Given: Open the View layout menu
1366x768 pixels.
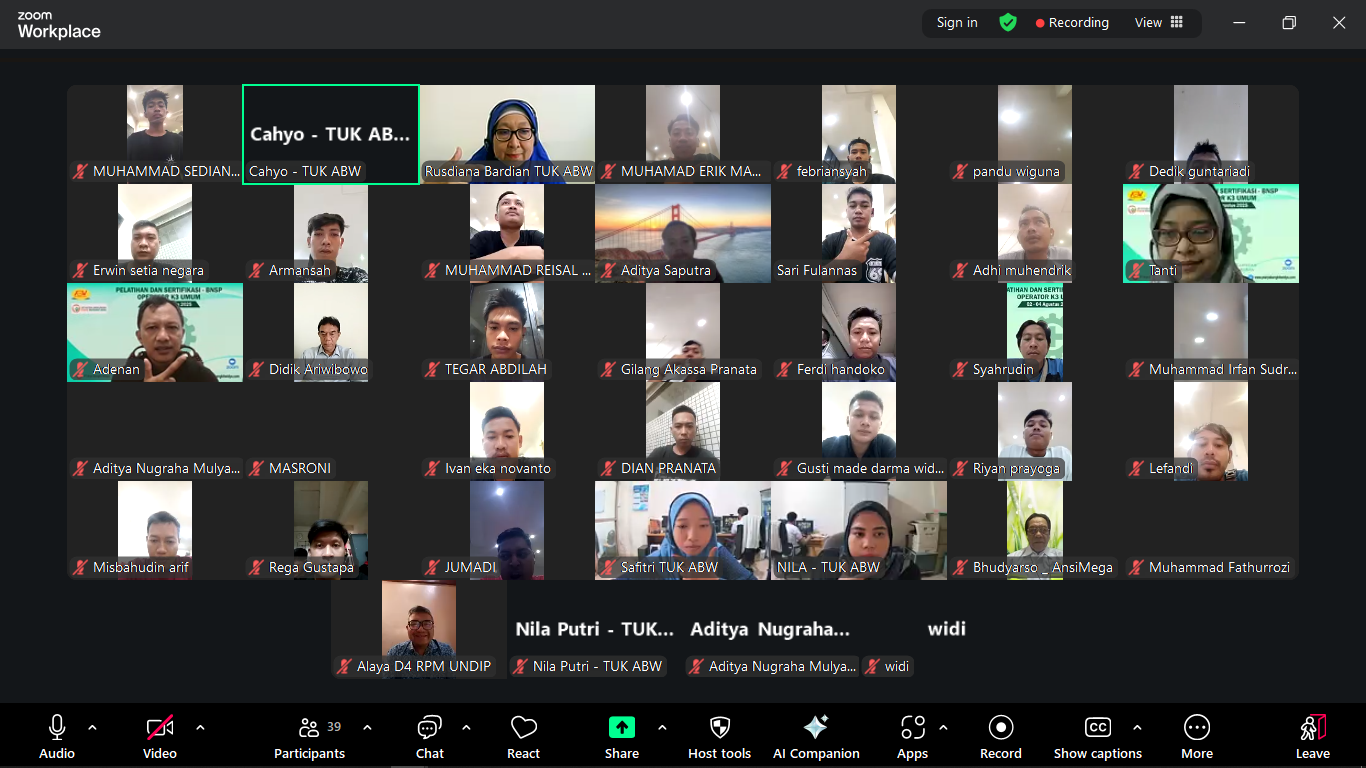Looking at the screenshot, I should [x=1158, y=23].
